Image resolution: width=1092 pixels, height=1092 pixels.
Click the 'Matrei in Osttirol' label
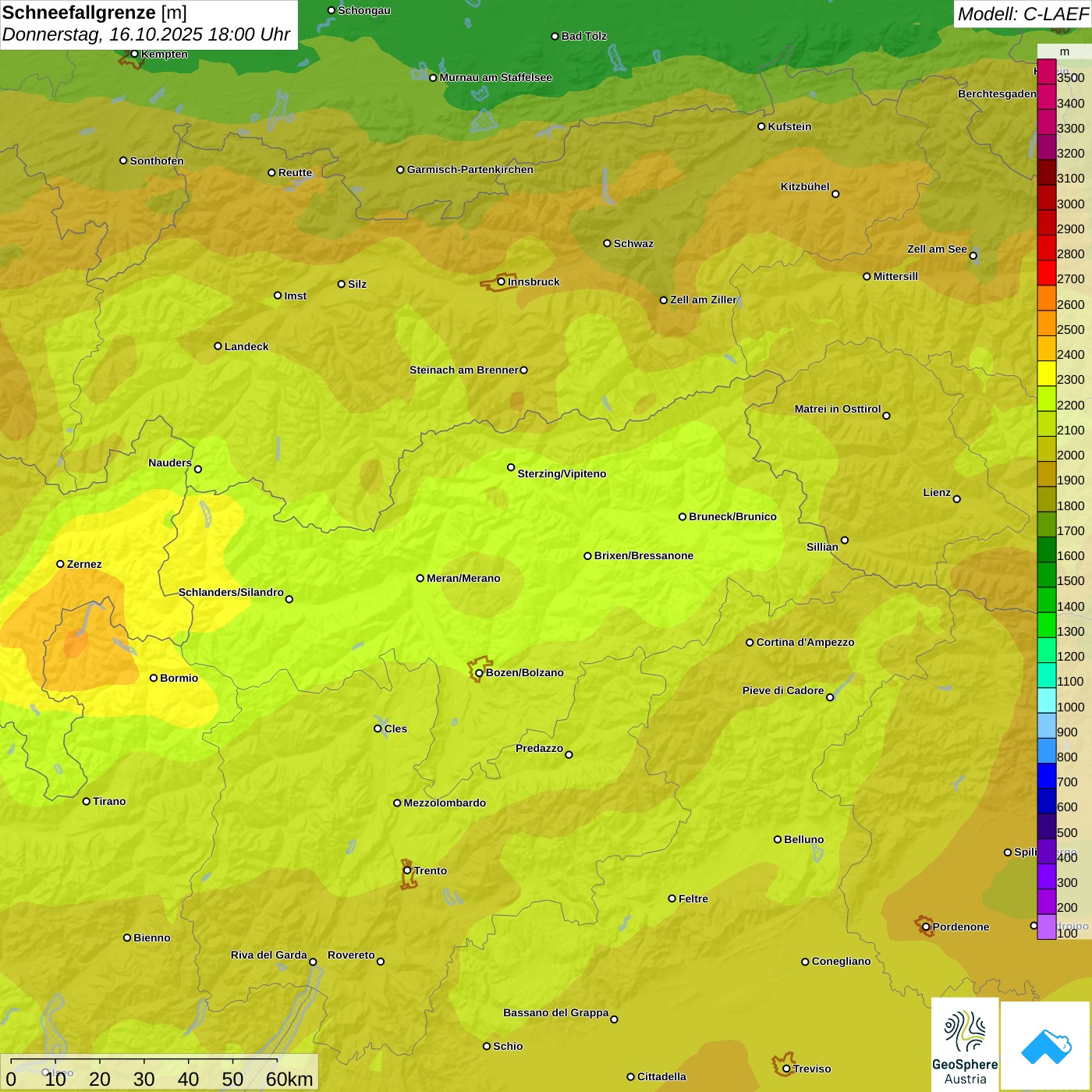[838, 409]
